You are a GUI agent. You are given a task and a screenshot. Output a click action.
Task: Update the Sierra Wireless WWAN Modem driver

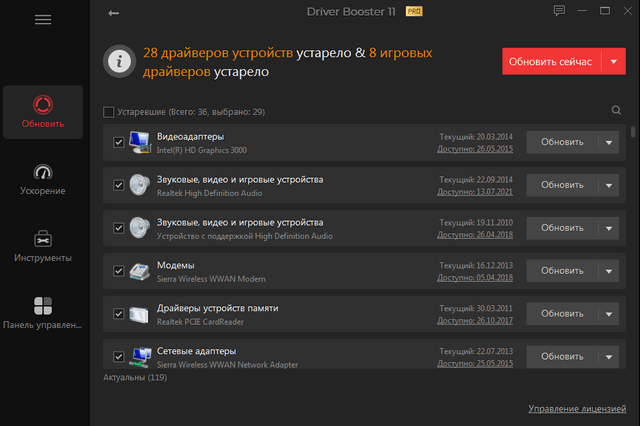(x=562, y=271)
